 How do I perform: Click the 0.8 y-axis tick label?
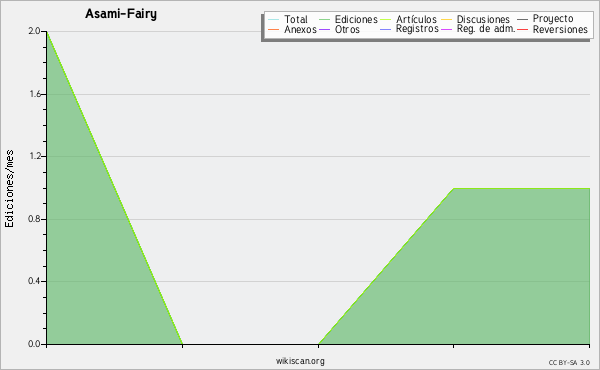point(34,219)
